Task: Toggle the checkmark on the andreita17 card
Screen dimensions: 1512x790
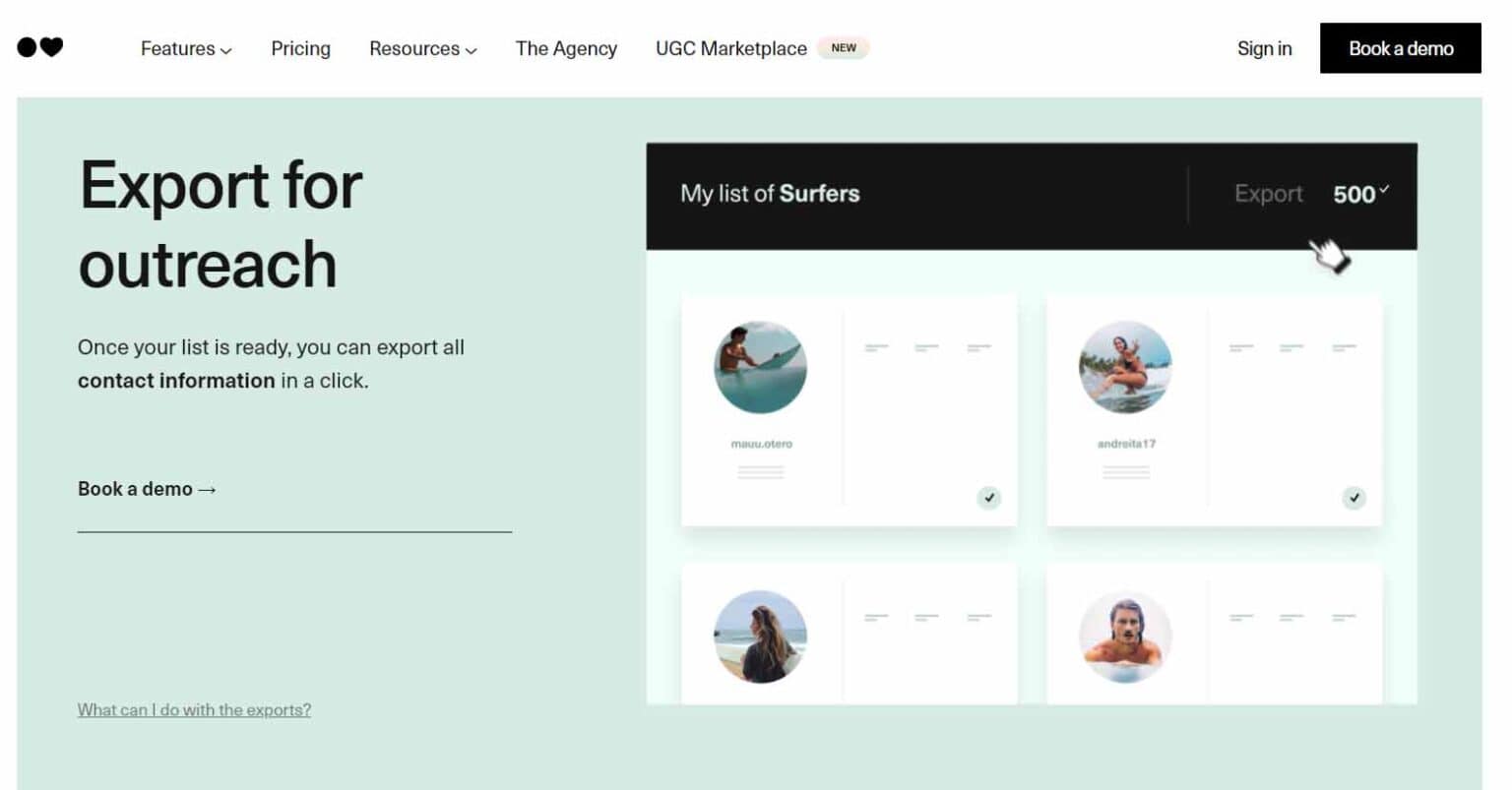Action: point(1354,498)
